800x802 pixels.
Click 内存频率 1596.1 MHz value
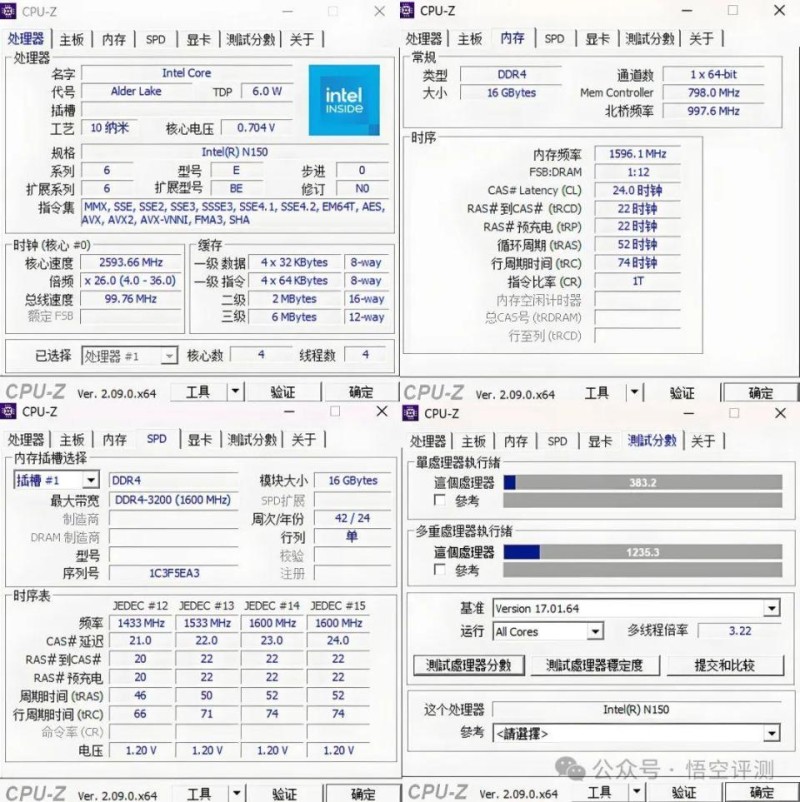coord(637,153)
